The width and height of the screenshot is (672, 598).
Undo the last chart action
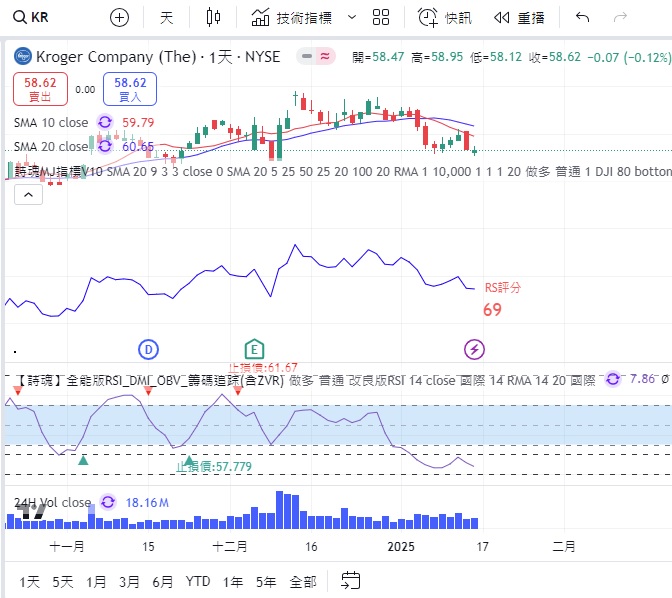coord(582,18)
